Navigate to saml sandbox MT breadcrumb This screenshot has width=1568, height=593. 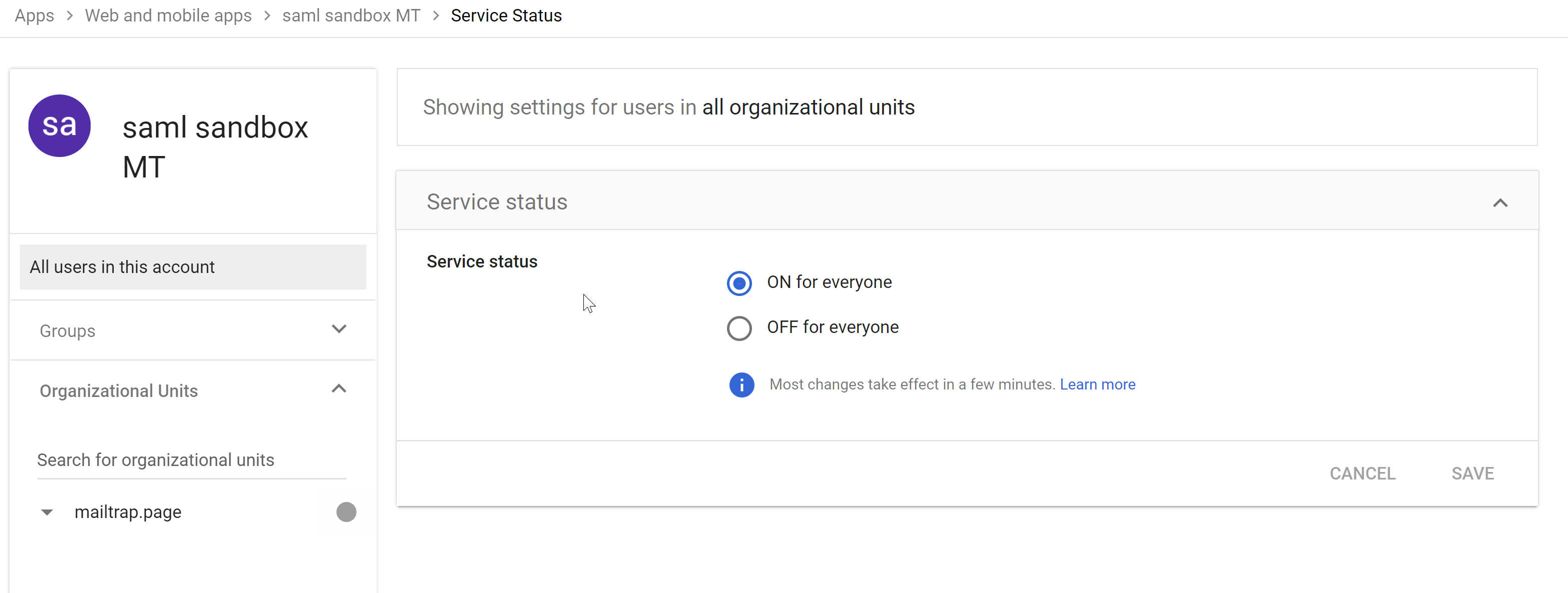pyautogui.click(x=351, y=16)
